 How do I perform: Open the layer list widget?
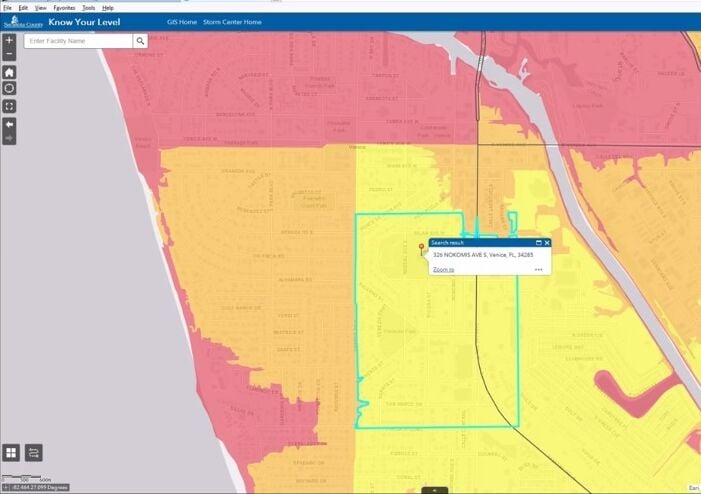34,453
